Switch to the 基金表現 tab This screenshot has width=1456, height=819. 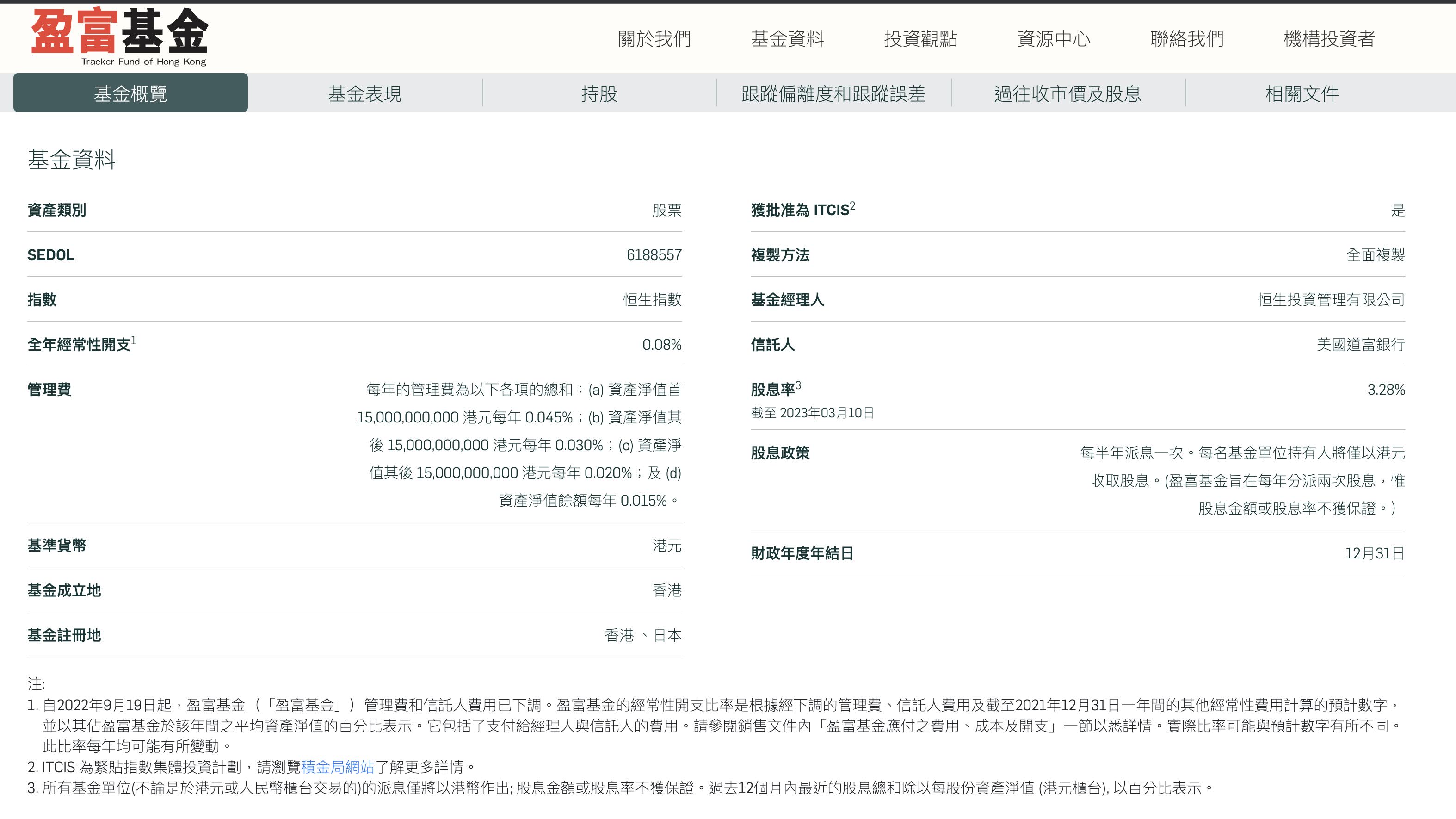click(364, 93)
